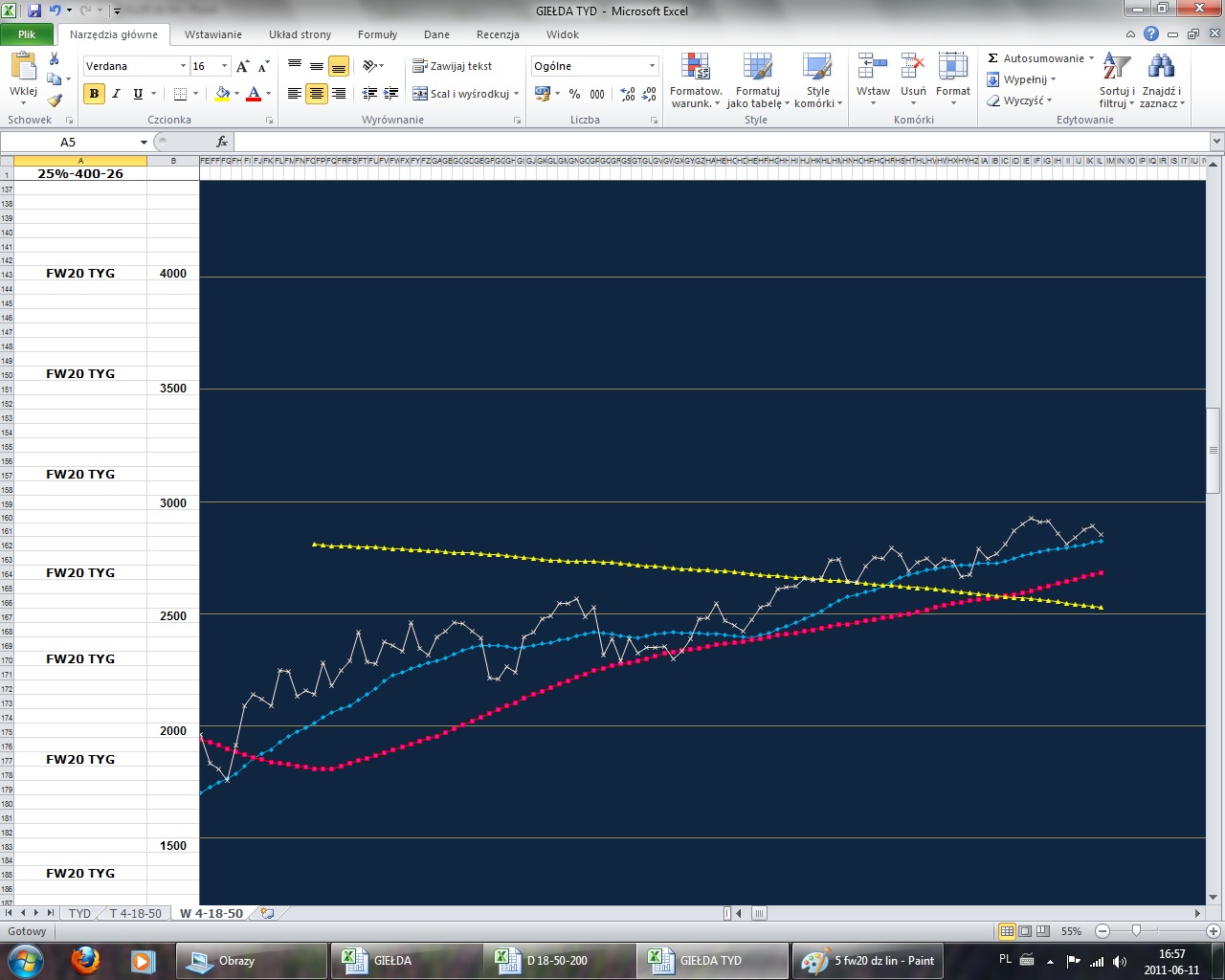Click the Zawijaj tekst button
The width and height of the screenshot is (1225, 980).
[453, 66]
